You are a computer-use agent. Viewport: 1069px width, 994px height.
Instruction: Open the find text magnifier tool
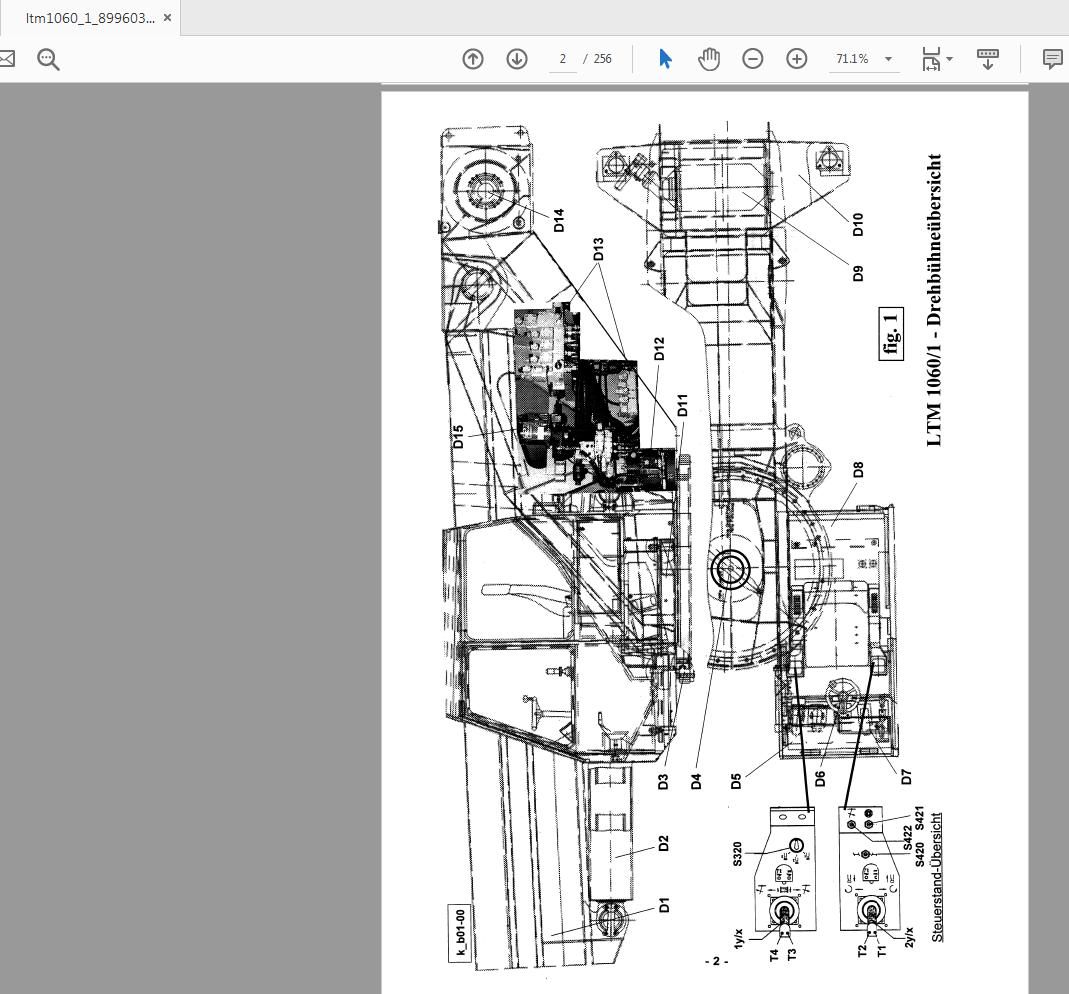48,59
